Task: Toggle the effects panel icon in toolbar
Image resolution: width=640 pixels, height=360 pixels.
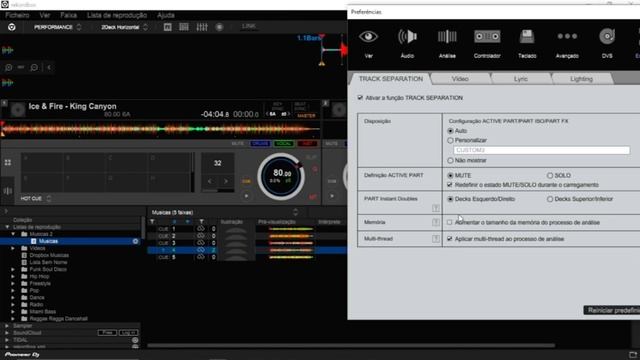Action: click(x=167, y=27)
